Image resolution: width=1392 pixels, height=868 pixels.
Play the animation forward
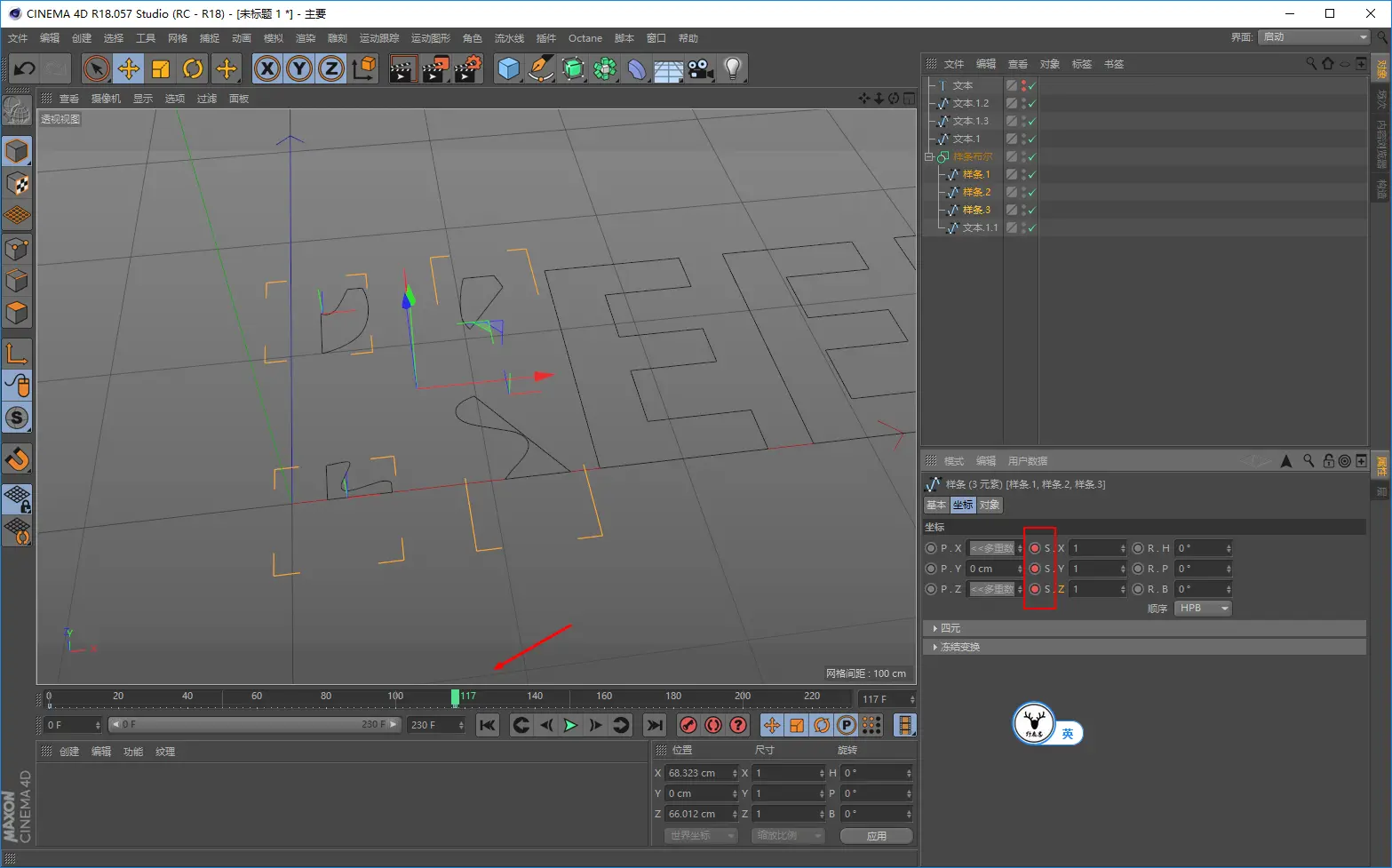click(570, 726)
